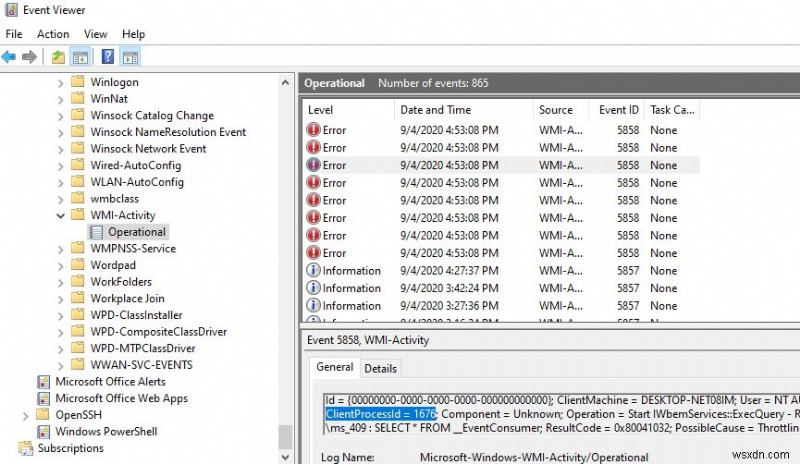This screenshot has height=464, width=800.
Task: Open the View menu
Action: [x=95, y=34]
